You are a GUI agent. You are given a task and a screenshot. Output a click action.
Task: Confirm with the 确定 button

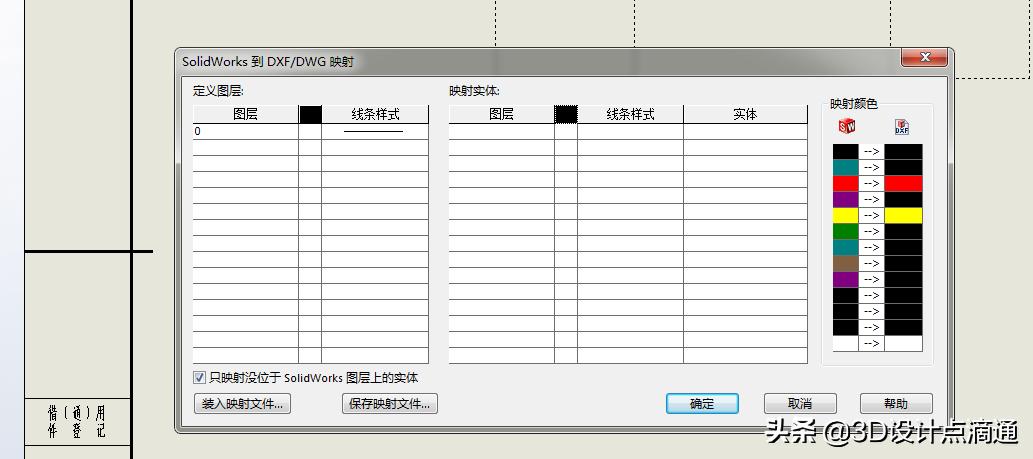tap(702, 404)
